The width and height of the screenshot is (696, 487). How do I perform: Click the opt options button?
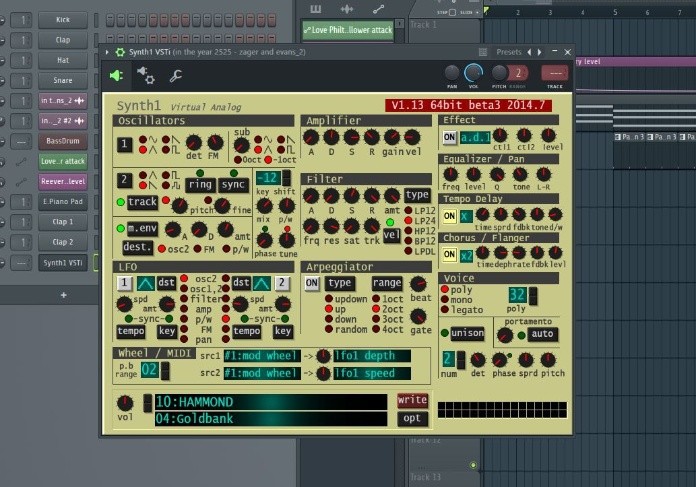[412, 418]
